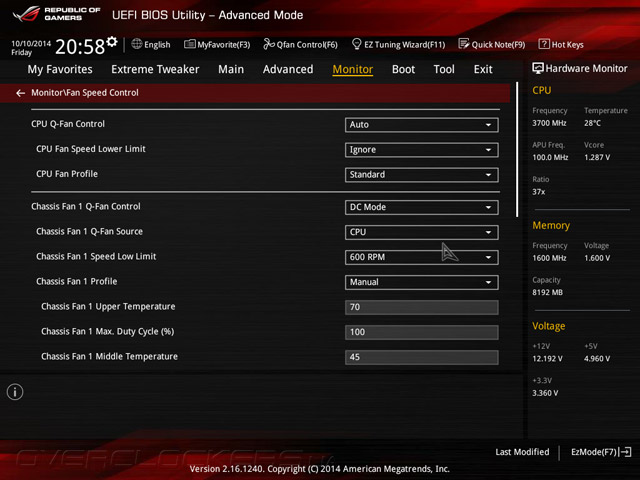
Task: Click the settings list vertical scrollbar
Action: [517, 149]
